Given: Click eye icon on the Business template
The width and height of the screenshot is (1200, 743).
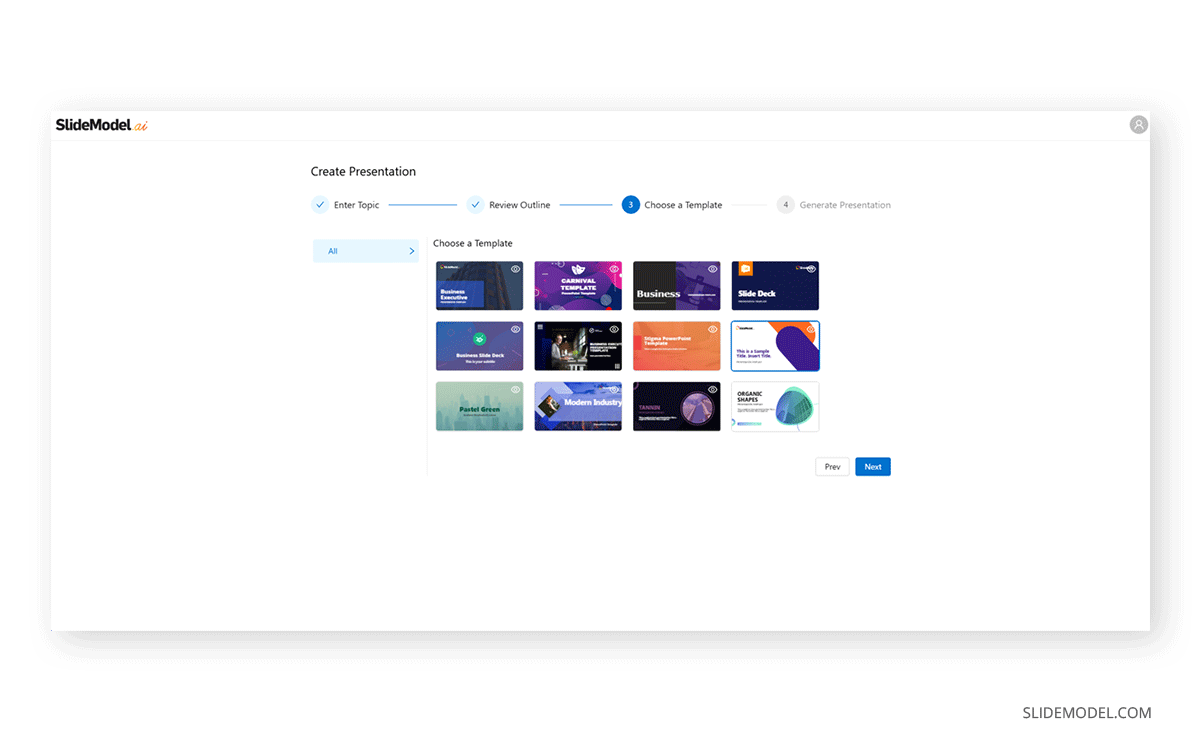Looking at the screenshot, I should [713, 269].
